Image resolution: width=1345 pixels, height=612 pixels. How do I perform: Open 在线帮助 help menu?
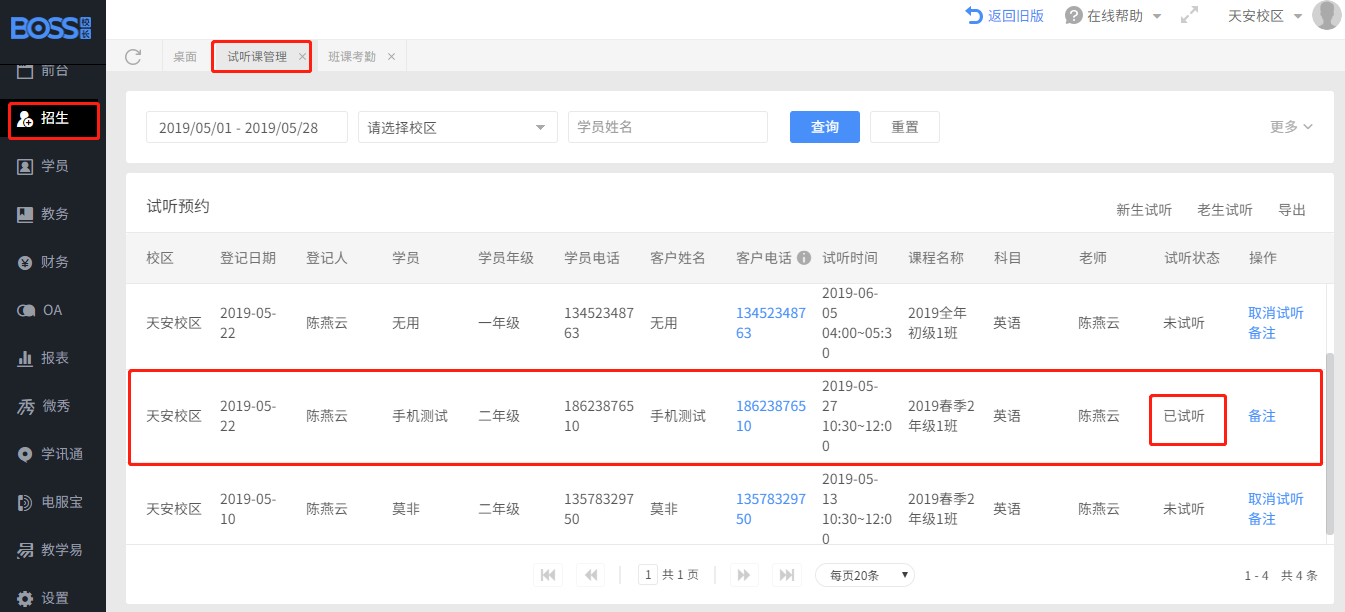(x=1113, y=15)
